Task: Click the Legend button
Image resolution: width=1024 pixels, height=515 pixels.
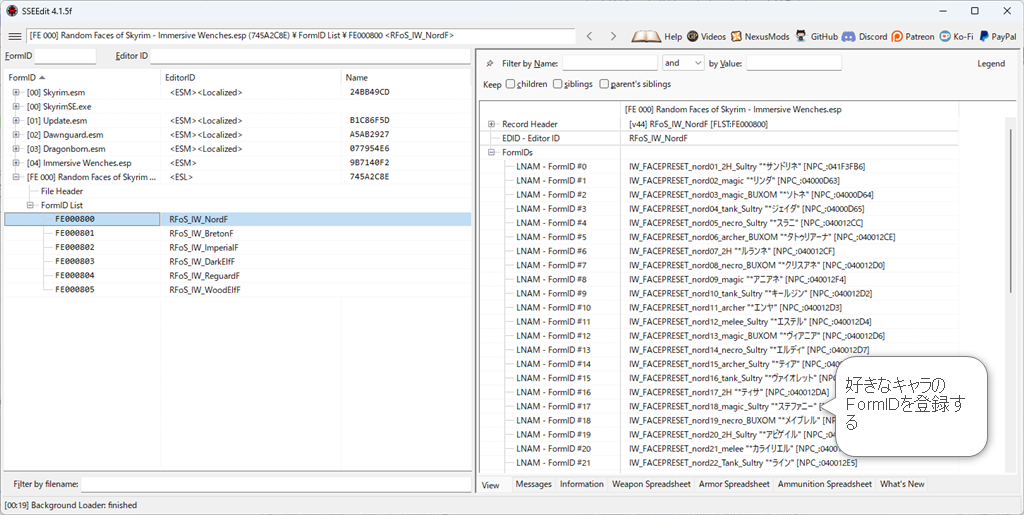Action: click(x=990, y=63)
